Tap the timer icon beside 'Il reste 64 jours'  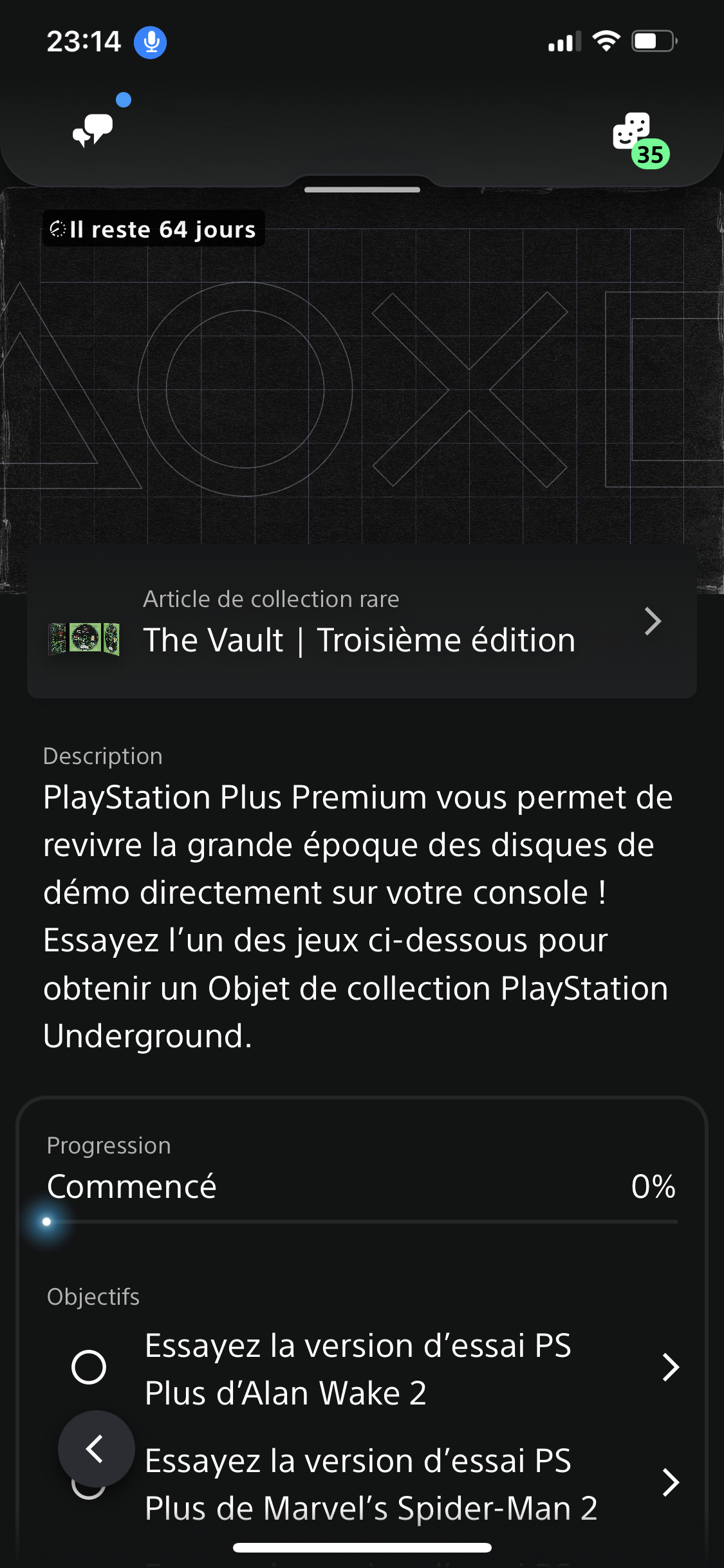pyautogui.click(x=58, y=229)
